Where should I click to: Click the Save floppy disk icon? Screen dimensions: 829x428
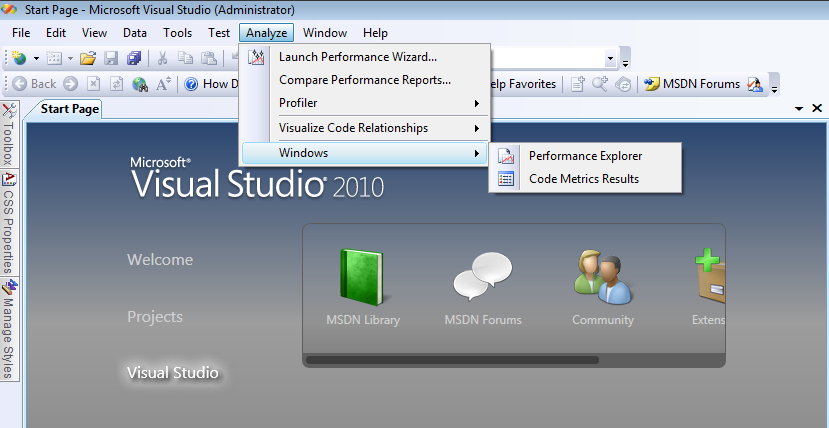[111, 58]
